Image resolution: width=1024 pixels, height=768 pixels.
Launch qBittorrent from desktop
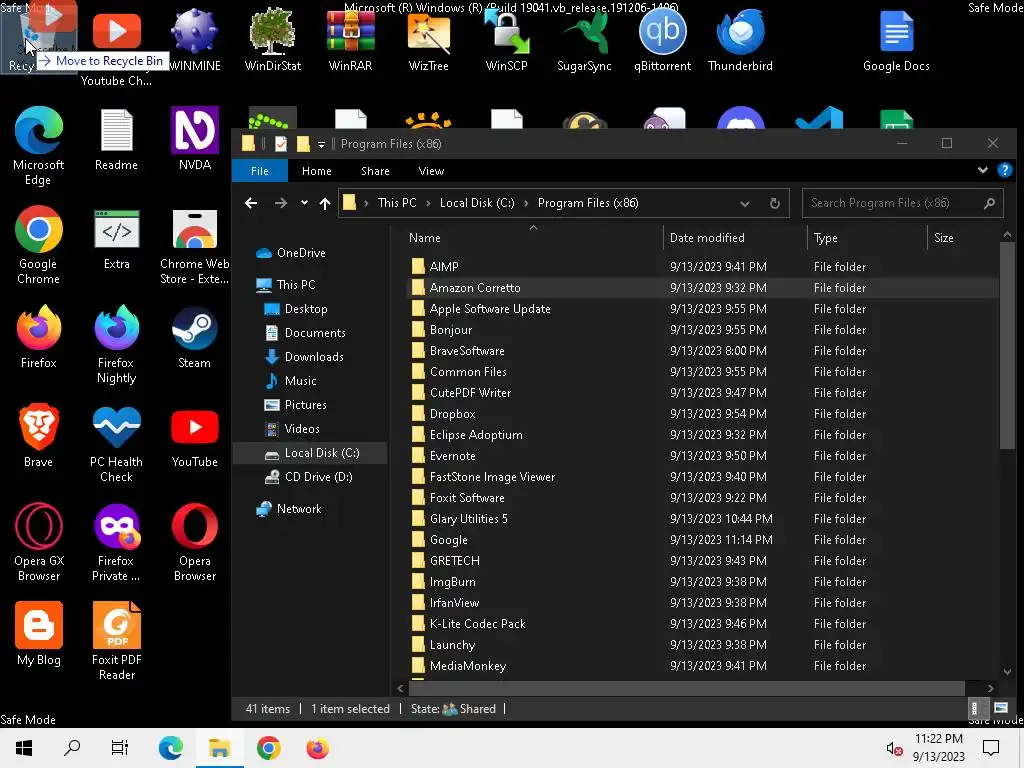(662, 39)
